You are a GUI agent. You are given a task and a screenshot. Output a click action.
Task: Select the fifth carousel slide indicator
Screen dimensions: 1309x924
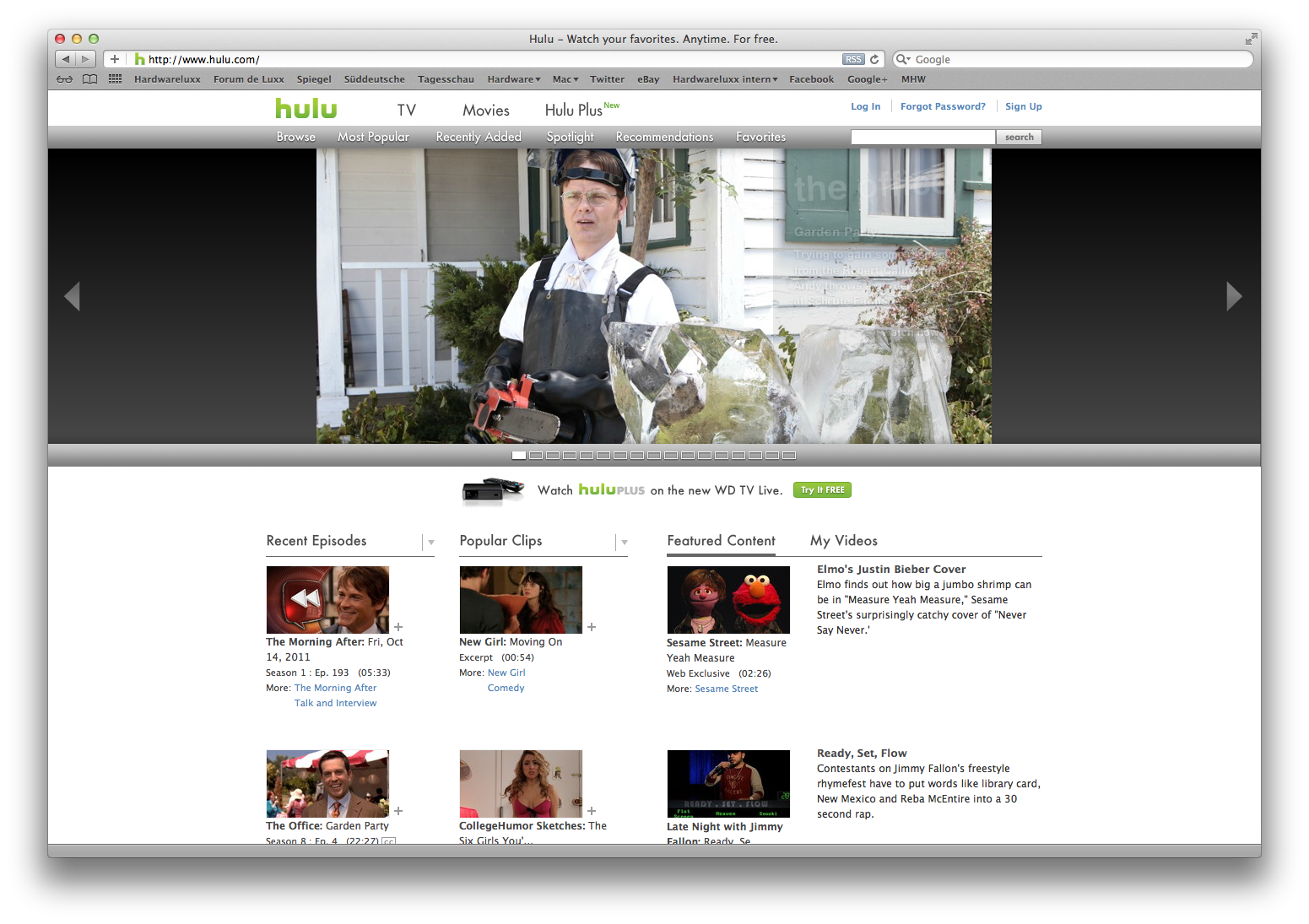(x=587, y=456)
